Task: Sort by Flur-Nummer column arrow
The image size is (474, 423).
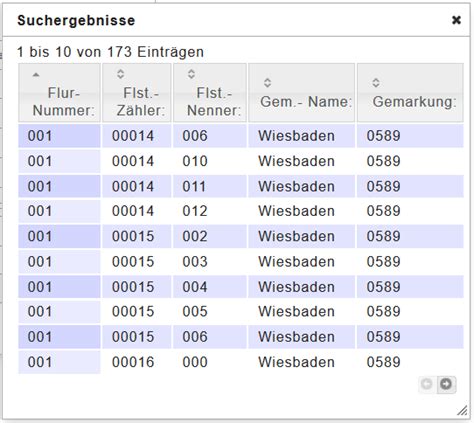Action: point(36,75)
